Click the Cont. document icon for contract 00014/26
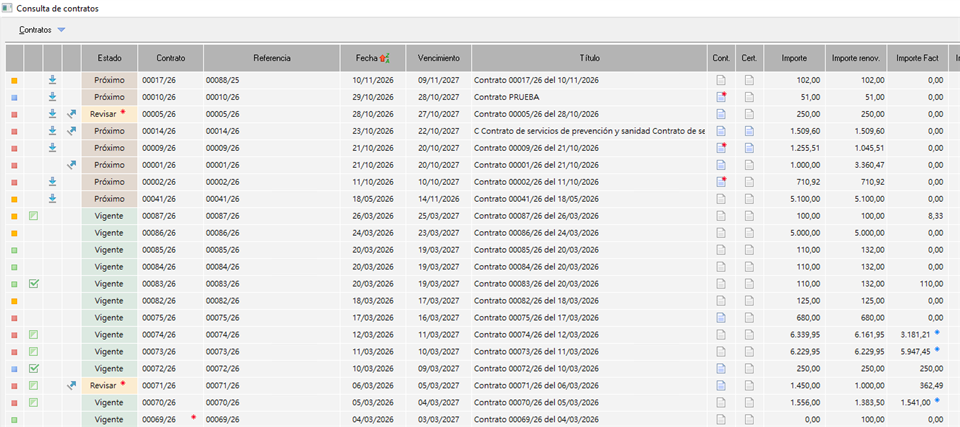 click(721, 131)
